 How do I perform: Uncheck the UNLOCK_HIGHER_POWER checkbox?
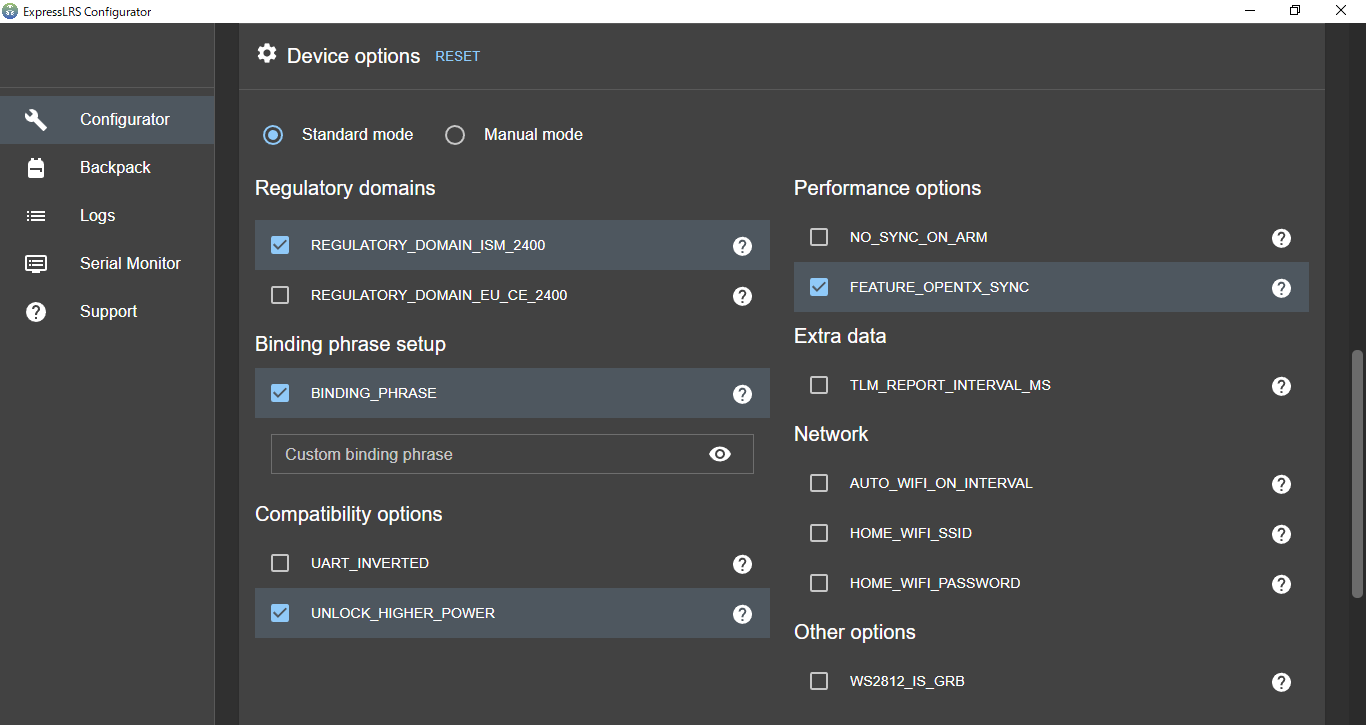(x=280, y=613)
